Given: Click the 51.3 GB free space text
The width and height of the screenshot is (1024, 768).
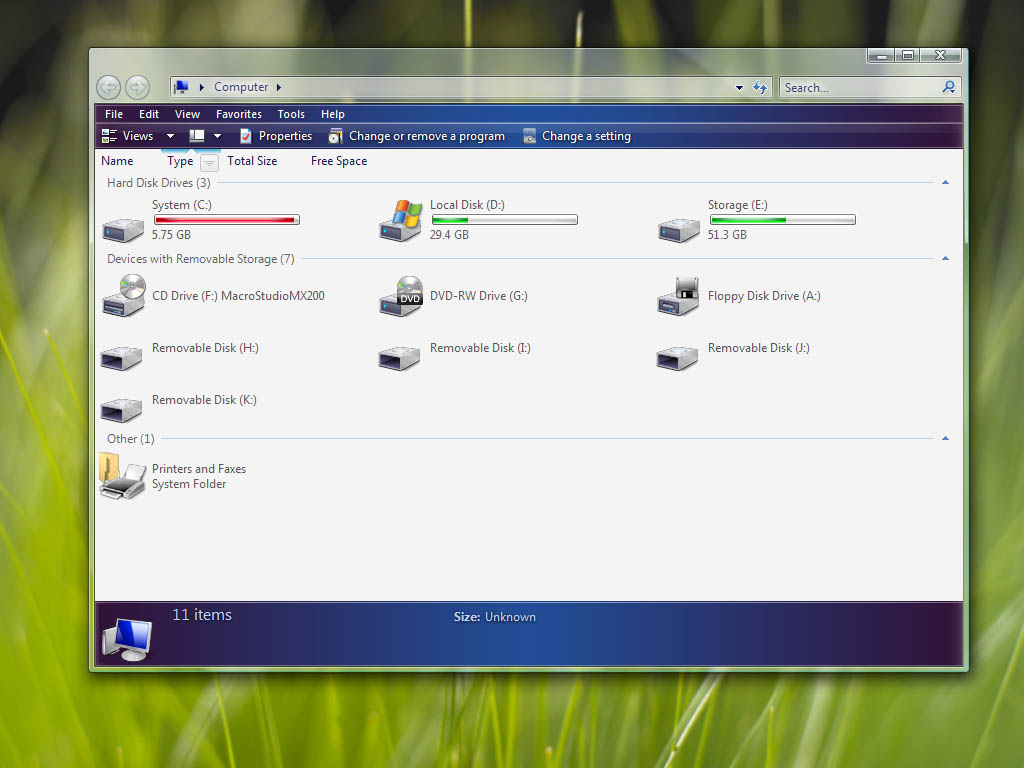Looking at the screenshot, I should click(x=727, y=234).
